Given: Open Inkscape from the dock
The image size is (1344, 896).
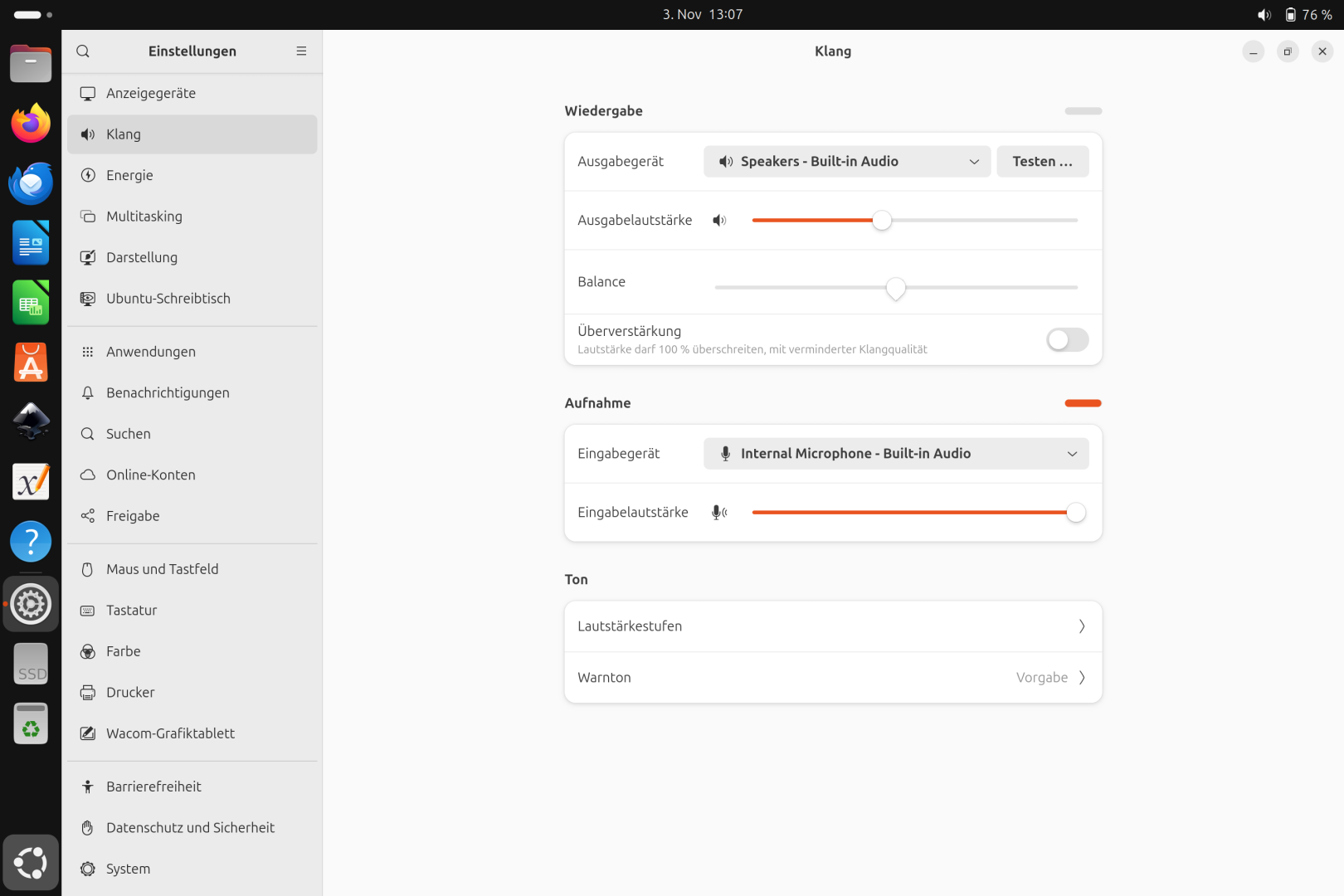Looking at the screenshot, I should 31,422.
